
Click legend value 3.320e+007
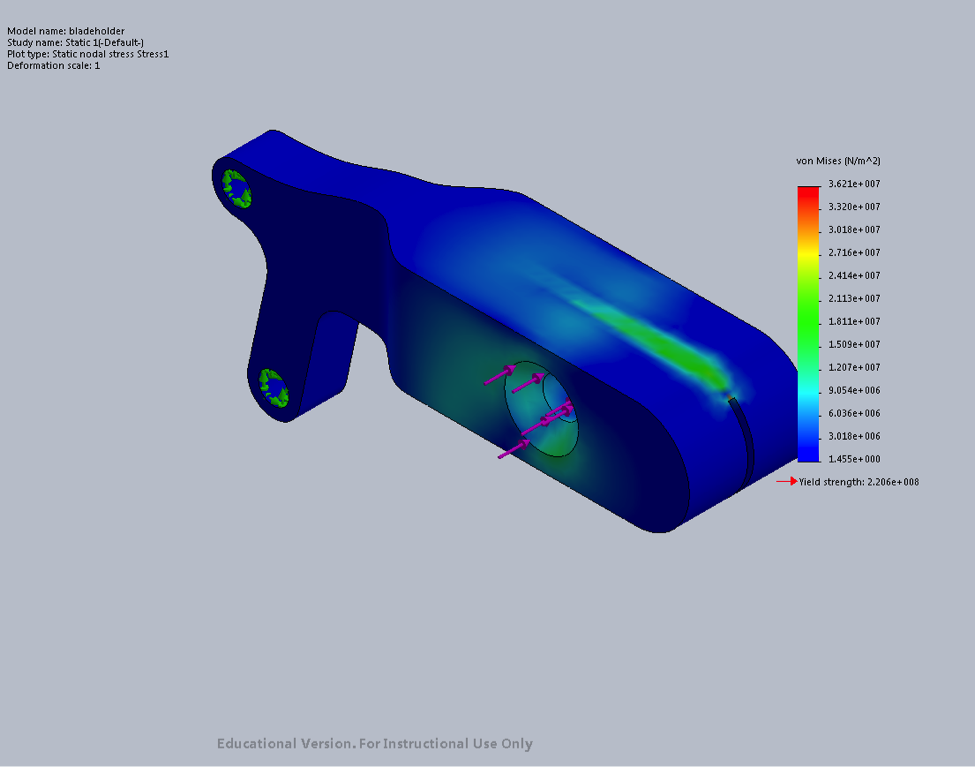[x=854, y=207]
